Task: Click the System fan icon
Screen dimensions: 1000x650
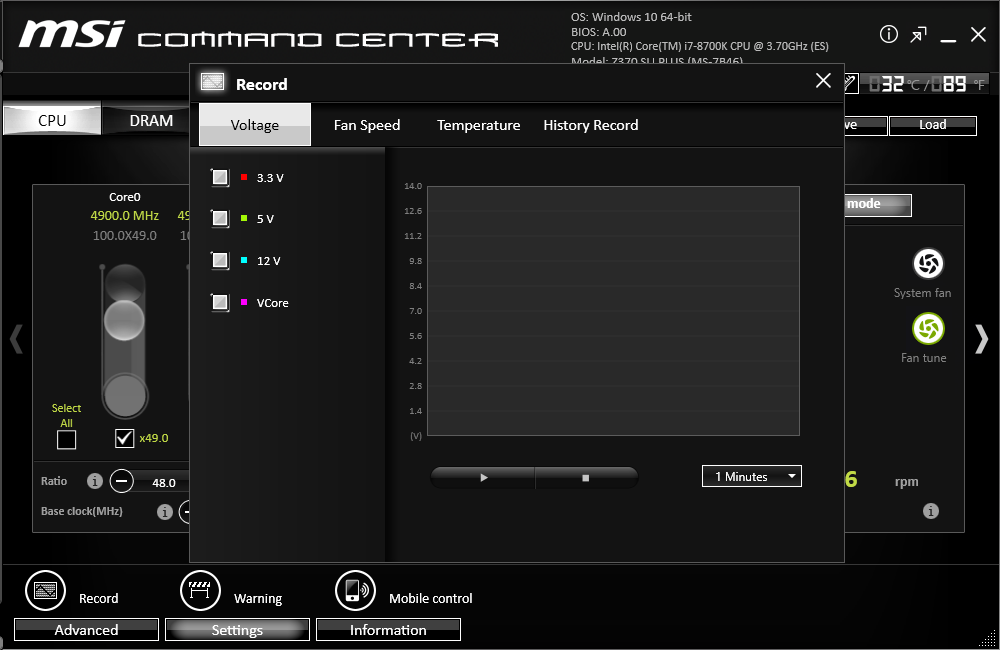Action: click(928, 263)
